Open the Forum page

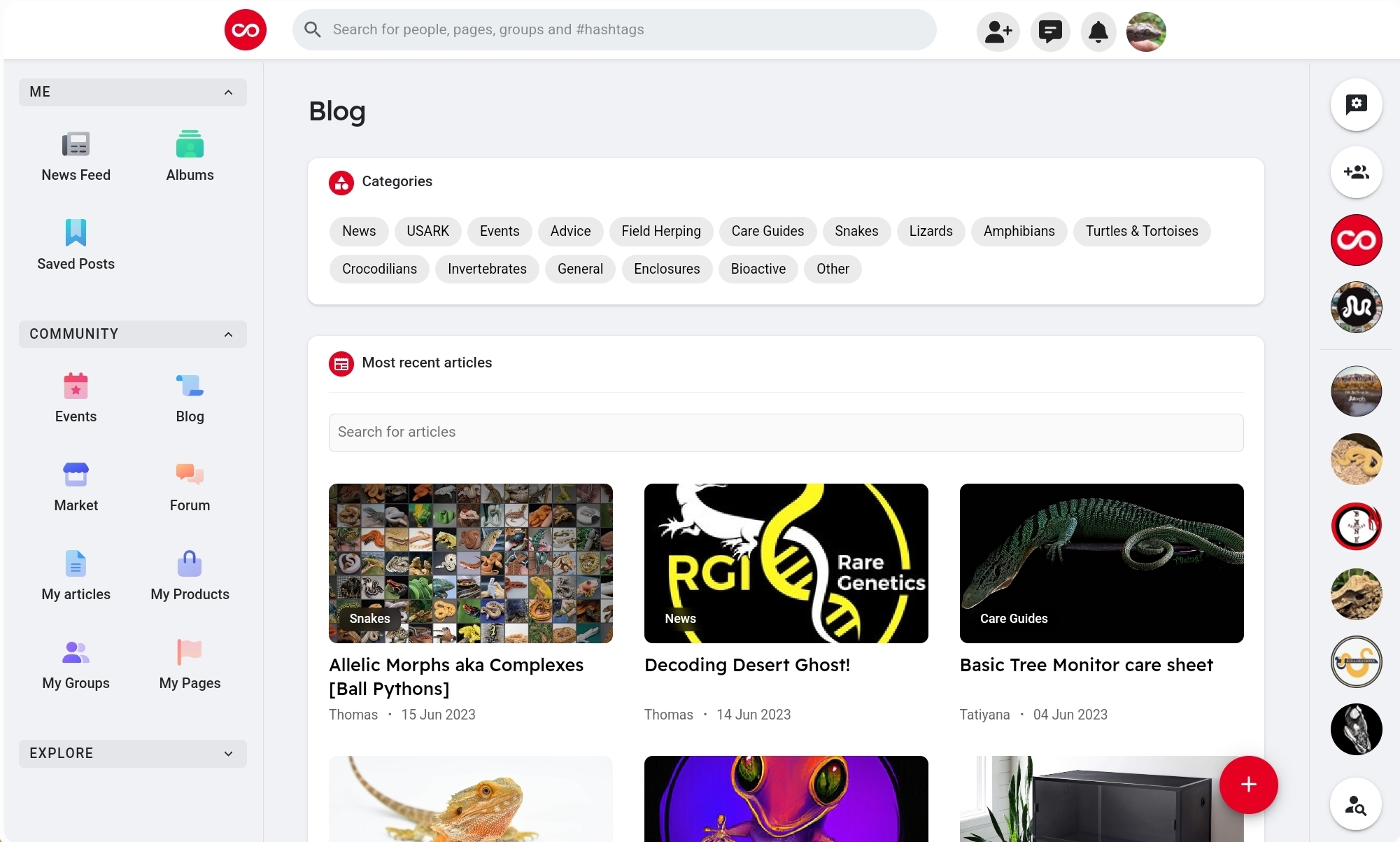(190, 486)
